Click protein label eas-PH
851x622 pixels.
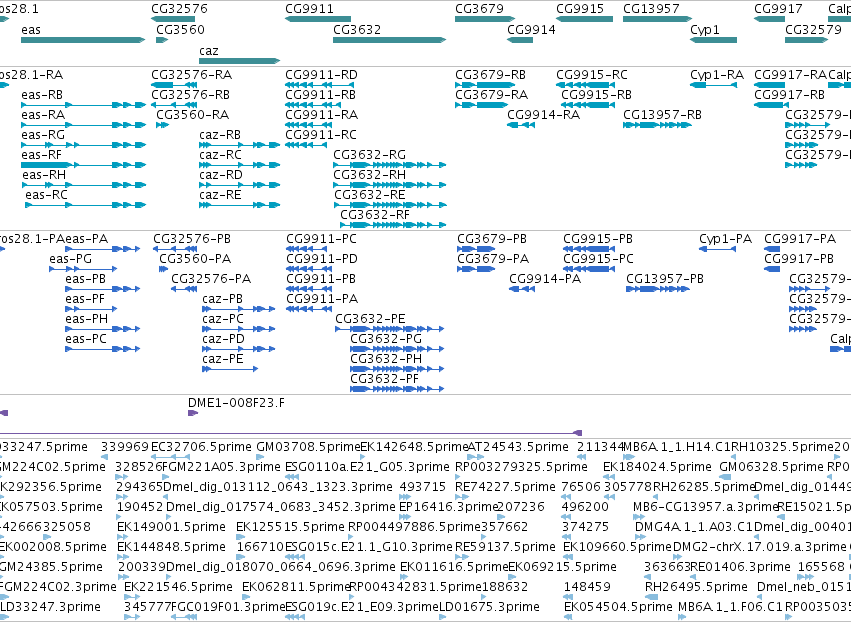(86, 319)
